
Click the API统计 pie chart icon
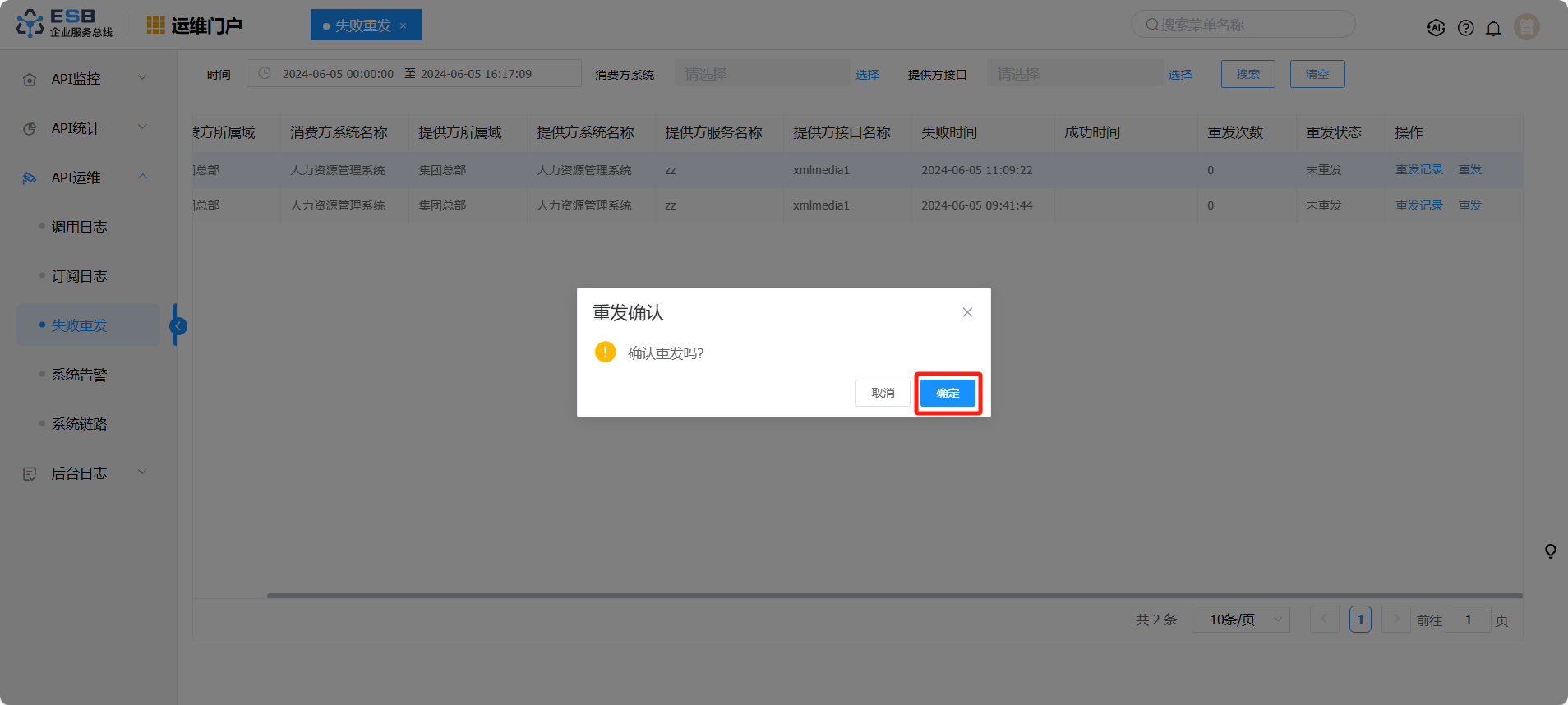pyautogui.click(x=30, y=128)
